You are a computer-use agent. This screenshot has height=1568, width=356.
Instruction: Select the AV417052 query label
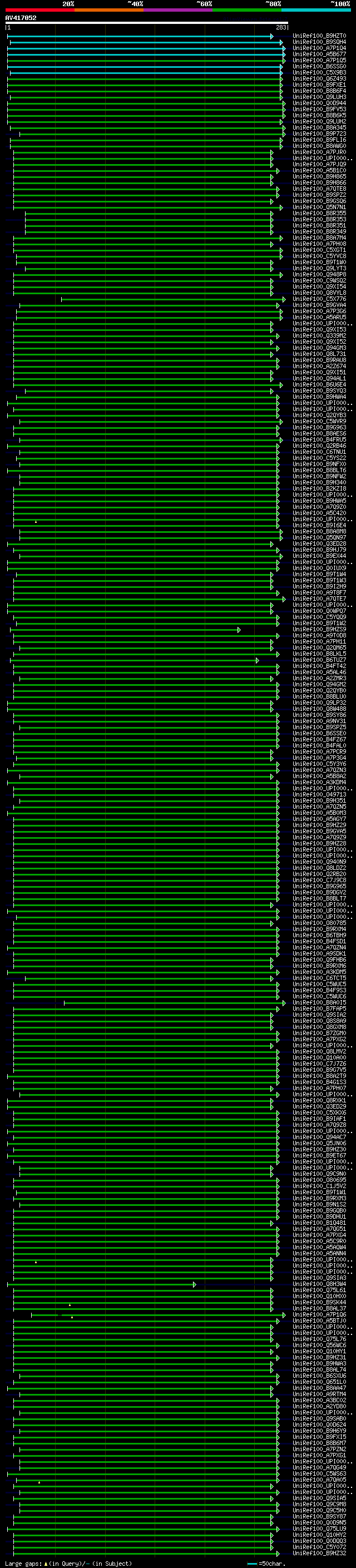point(21,18)
